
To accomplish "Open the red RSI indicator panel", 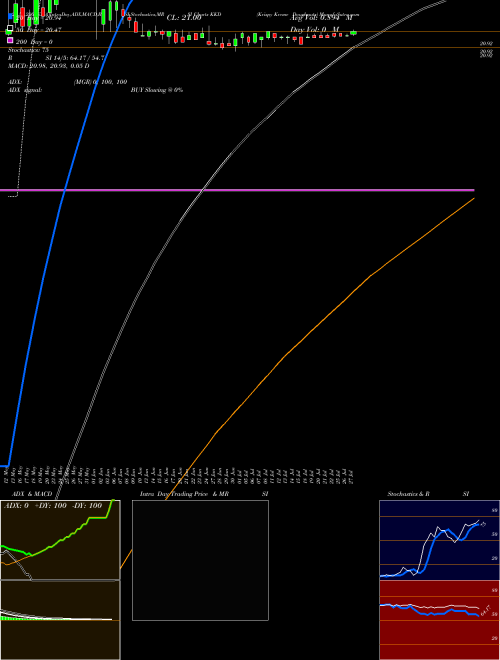I will (439, 620).
